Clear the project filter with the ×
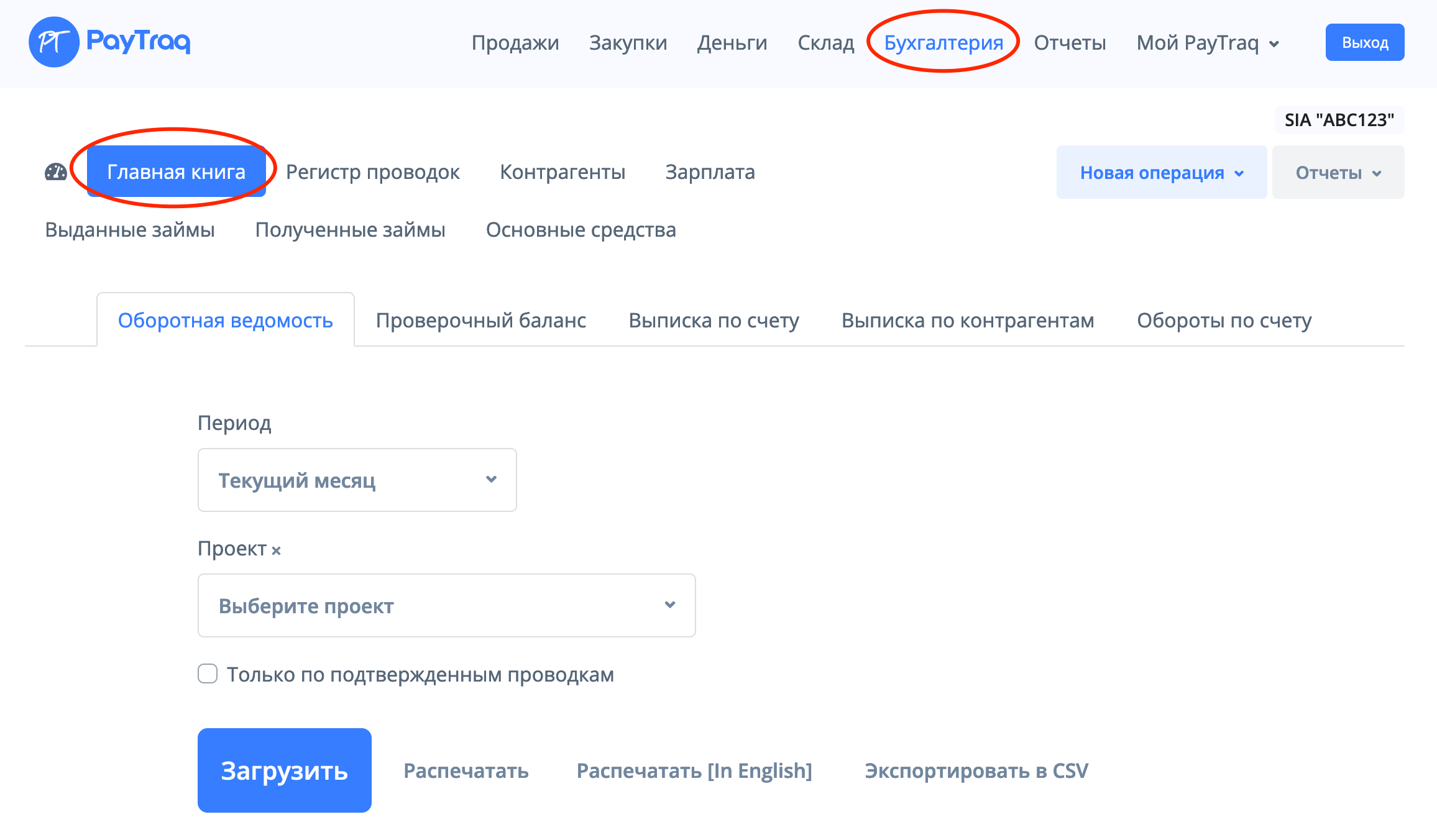The image size is (1437, 840). tap(276, 550)
